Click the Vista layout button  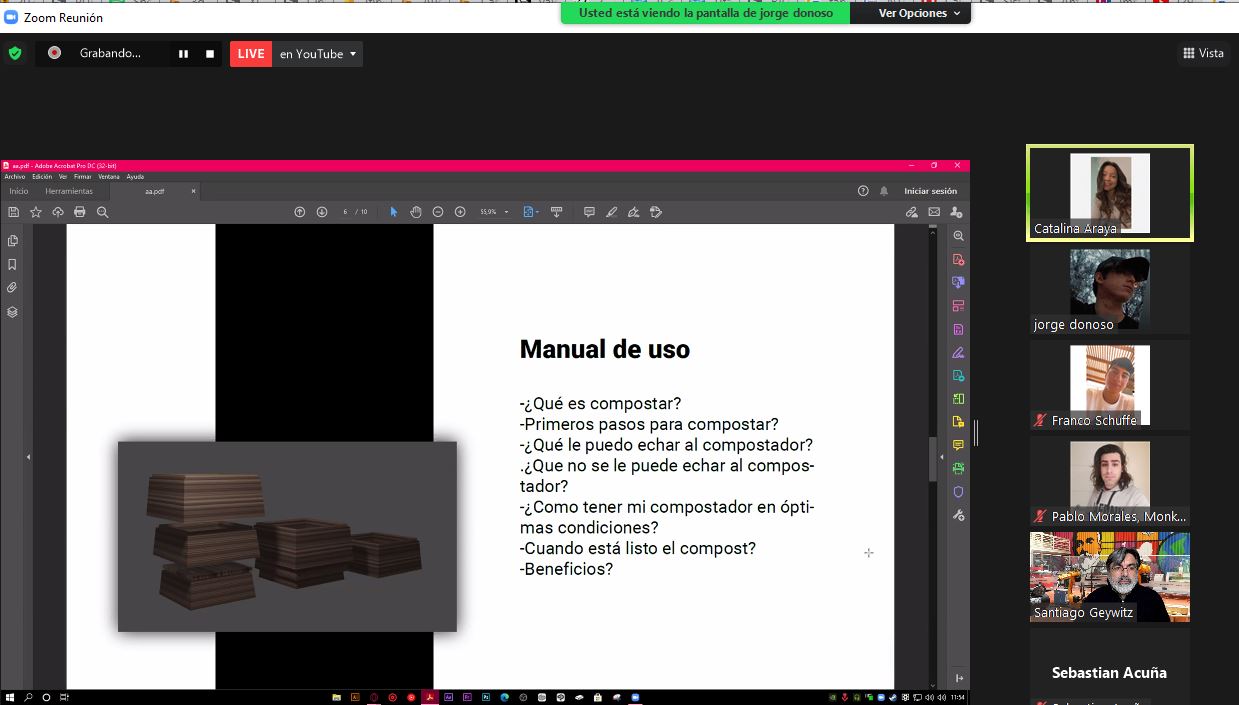tap(1203, 53)
